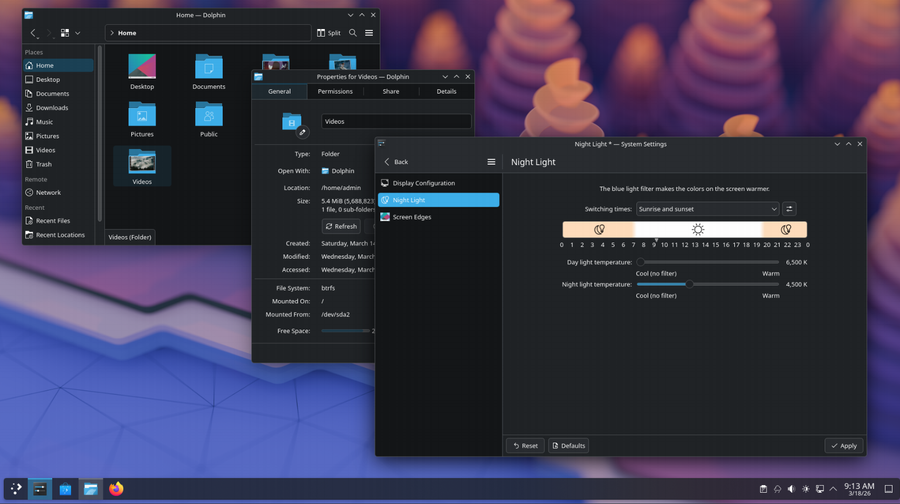Image resolution: width=900 pixels, height=504 pixels.
Task: Open System Settings from taskbar
Action: coord(40,489)
